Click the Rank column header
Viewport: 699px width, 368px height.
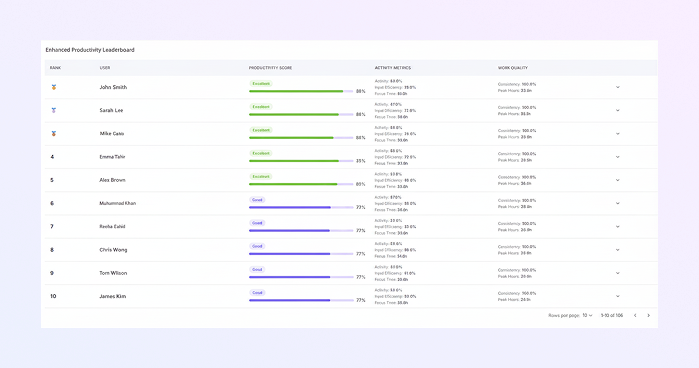point(55,68)
